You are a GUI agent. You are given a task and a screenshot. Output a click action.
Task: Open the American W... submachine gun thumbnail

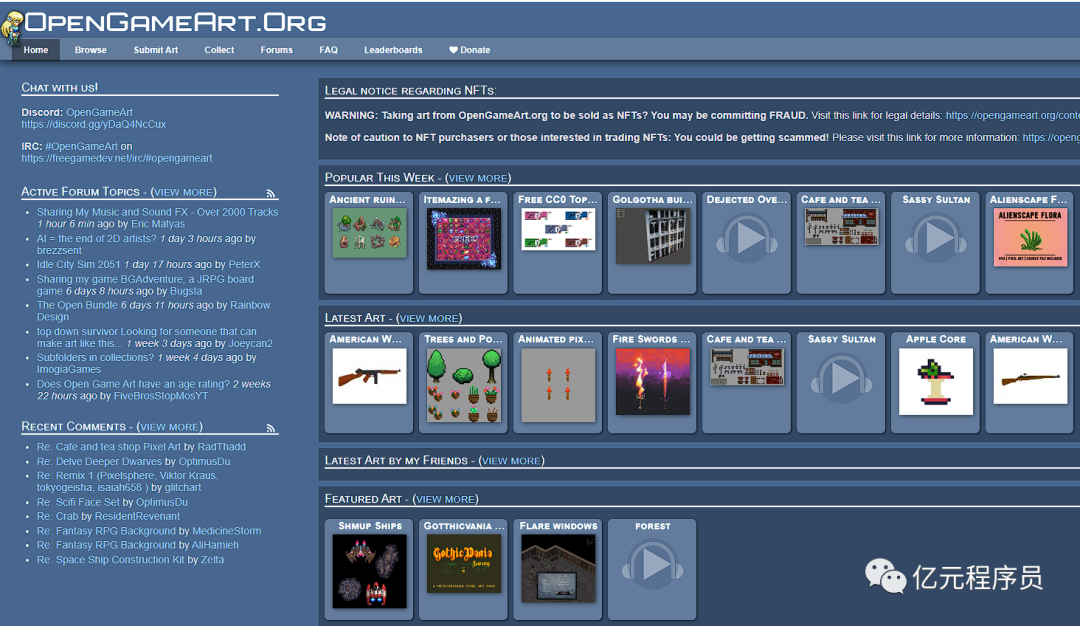click(x=369, y=376)
